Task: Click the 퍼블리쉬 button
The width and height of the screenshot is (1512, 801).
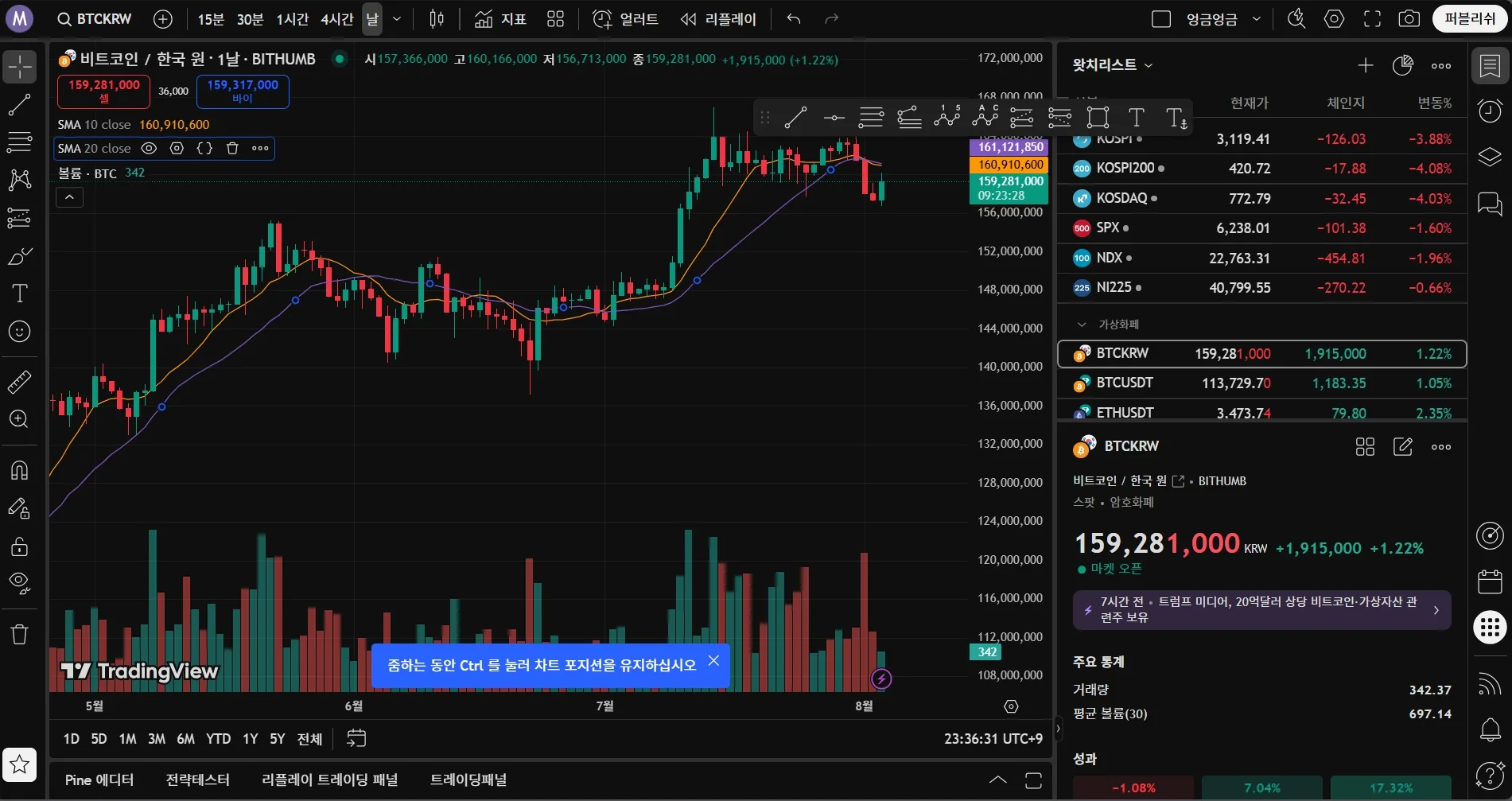Action: pyautogui.click(x=1470, y=19)
